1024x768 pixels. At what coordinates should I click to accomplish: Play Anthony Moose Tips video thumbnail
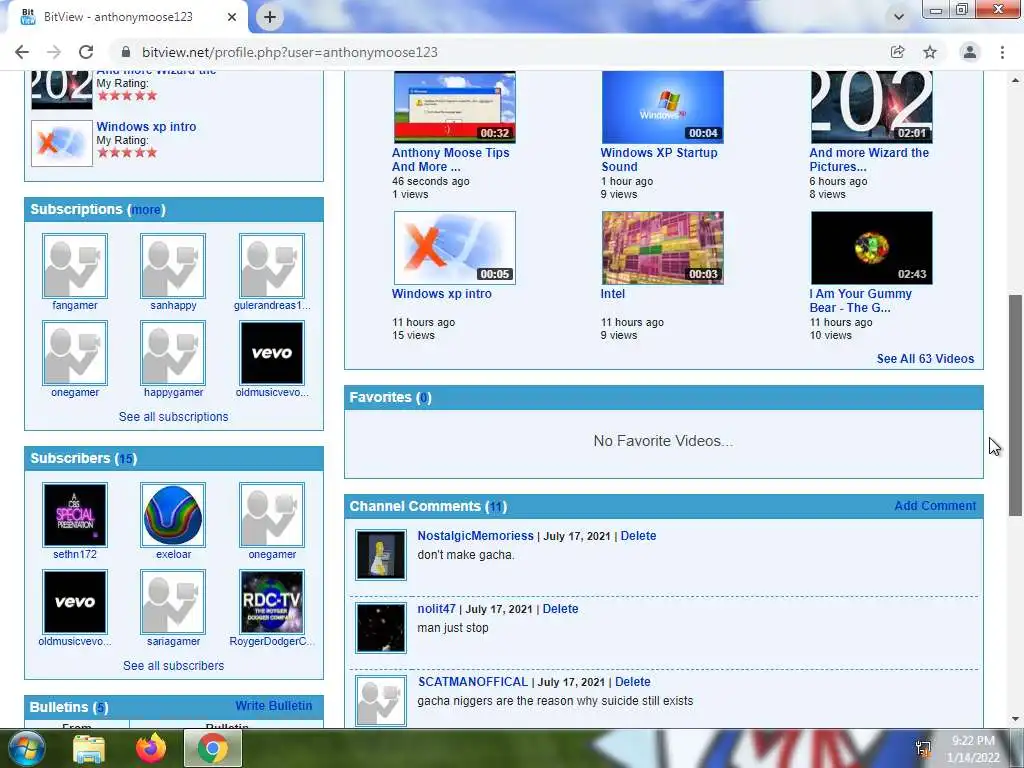(x=455, y=107)
